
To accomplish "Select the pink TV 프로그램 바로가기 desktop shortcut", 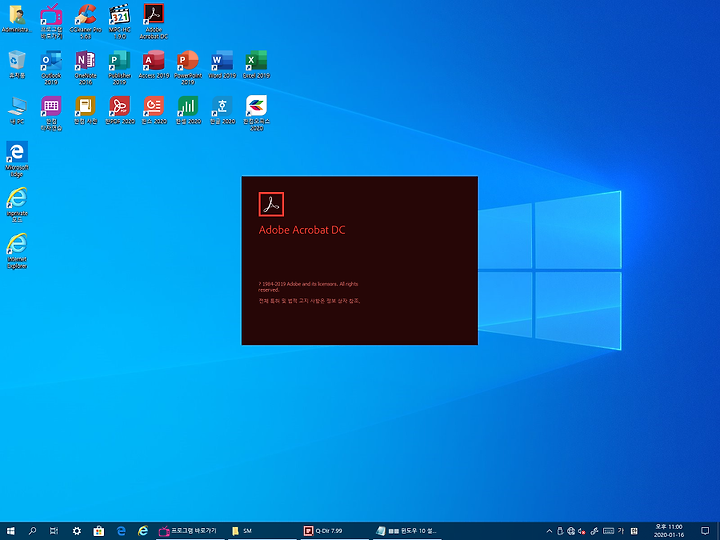I will (x=51, y=21).
